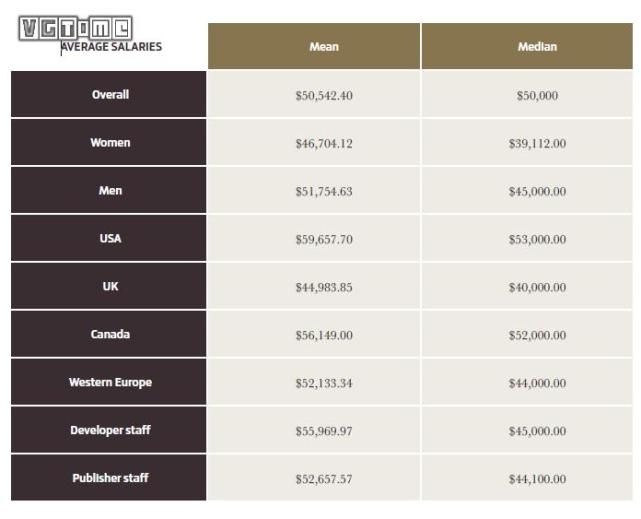Click the Women median value $39,112.00
Viewport: 641px width, 519px height.
[537, 143]
